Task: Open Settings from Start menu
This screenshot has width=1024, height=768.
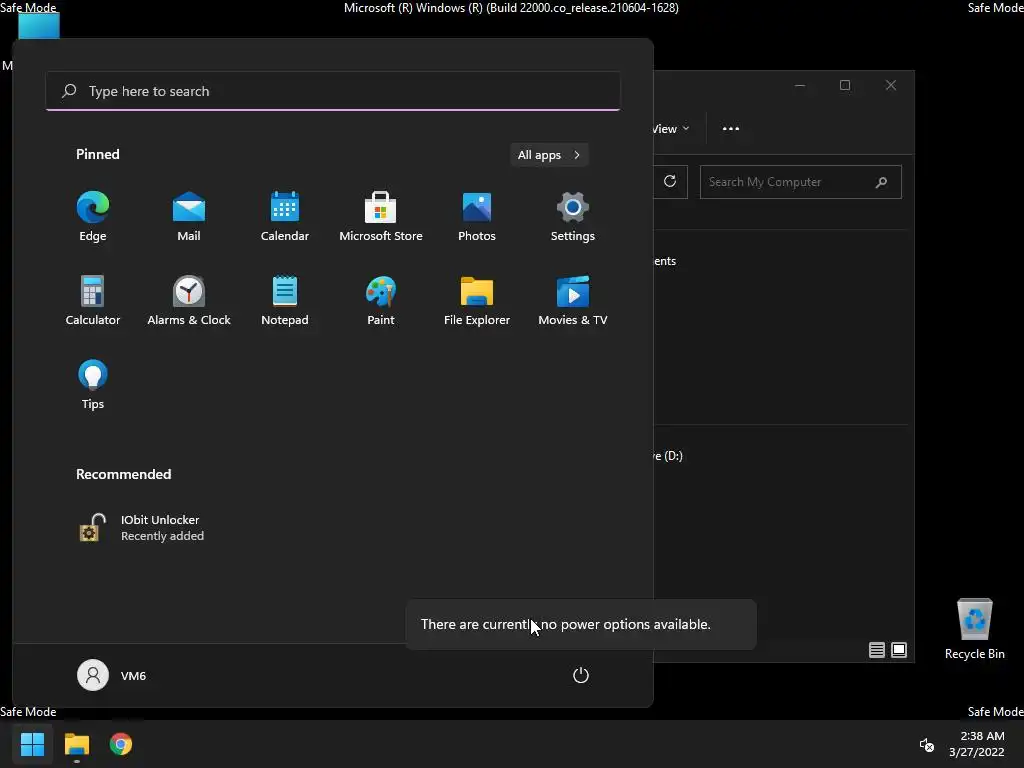Action: click(573, 217)
